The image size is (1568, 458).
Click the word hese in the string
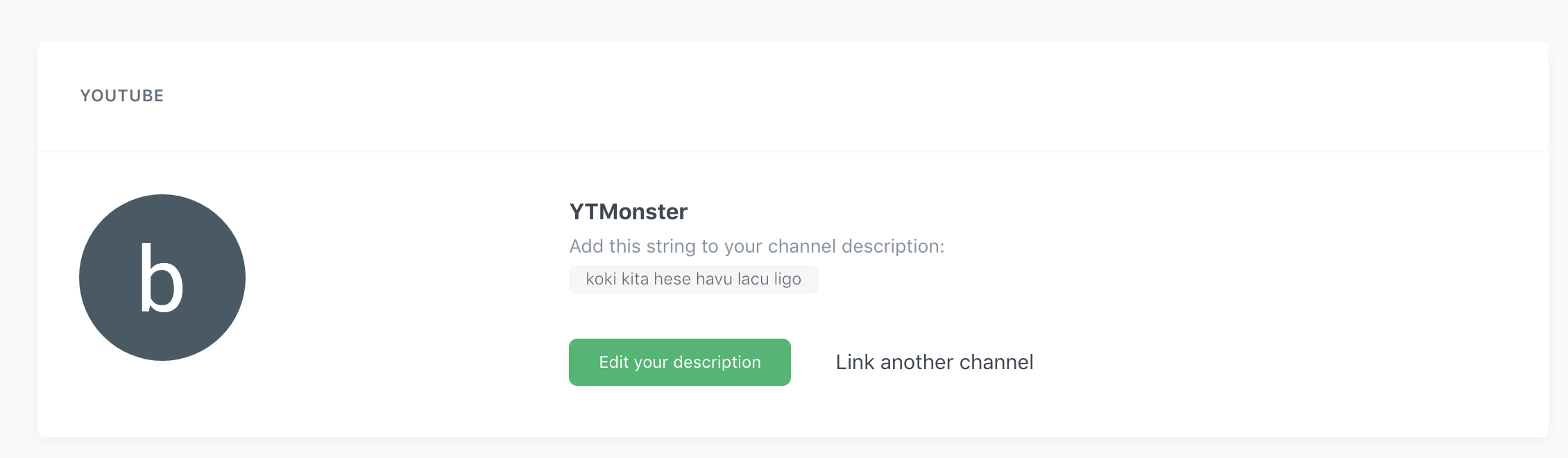672,279
